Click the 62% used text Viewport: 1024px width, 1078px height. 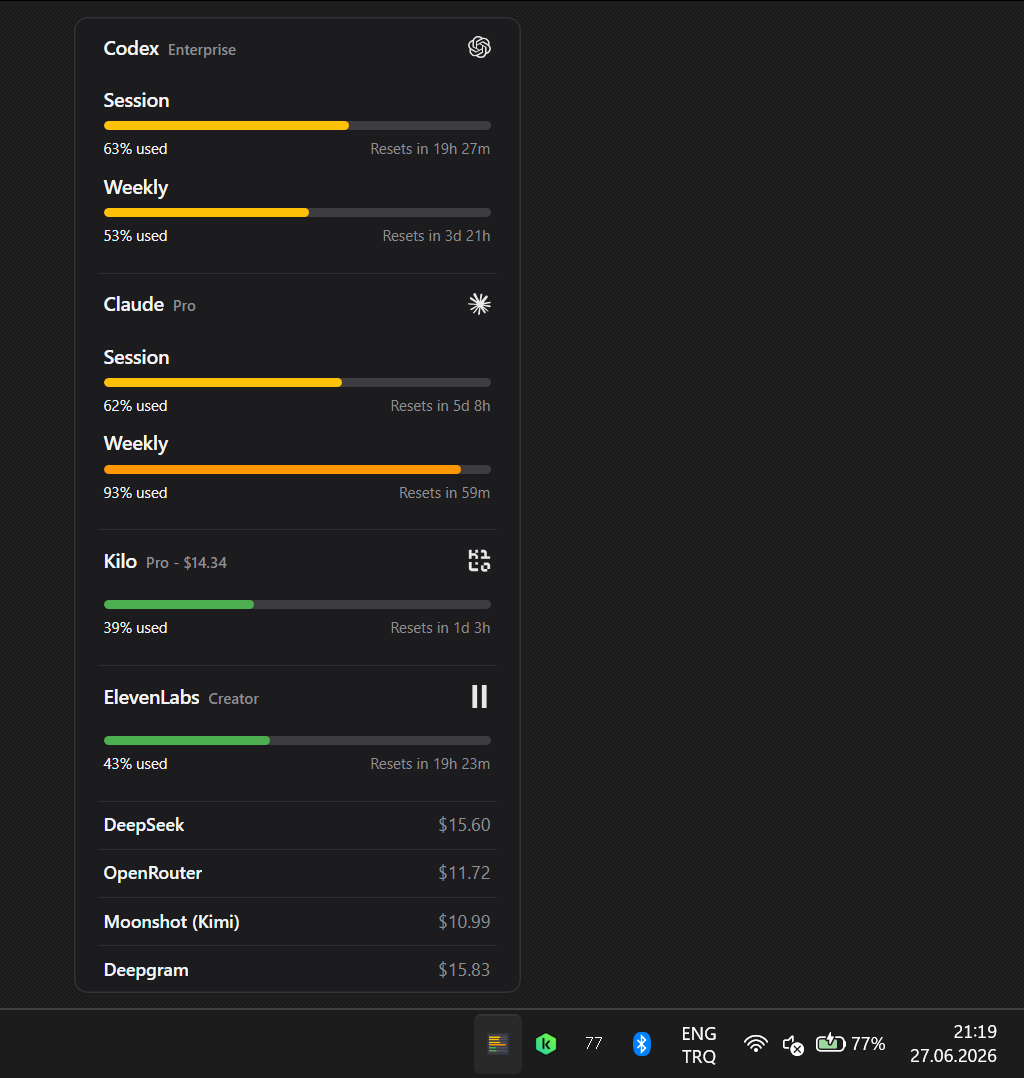(135, 406)
